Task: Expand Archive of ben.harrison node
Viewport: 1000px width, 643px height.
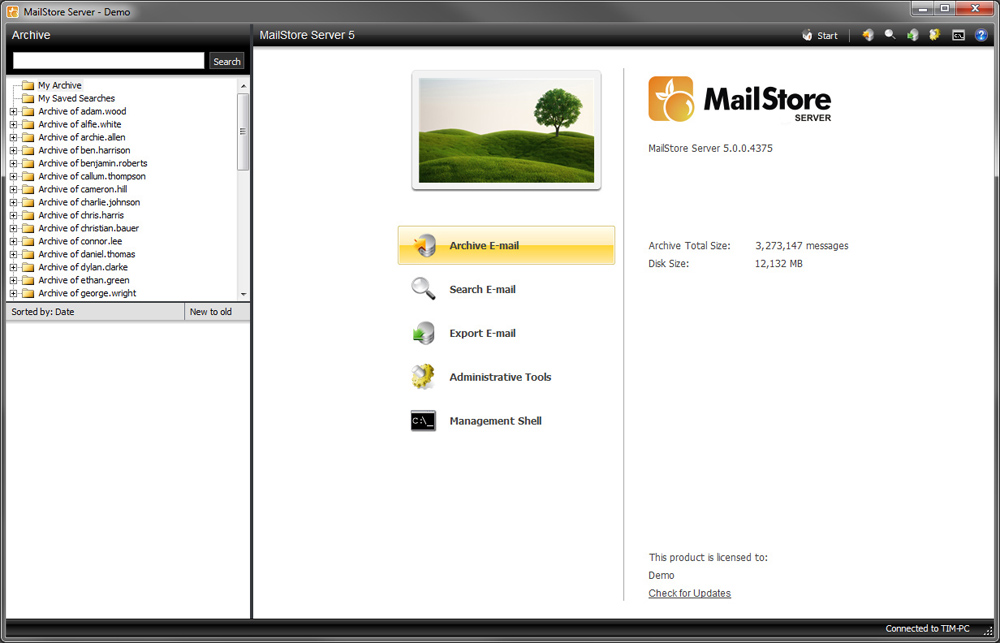Action: [13, 151]
